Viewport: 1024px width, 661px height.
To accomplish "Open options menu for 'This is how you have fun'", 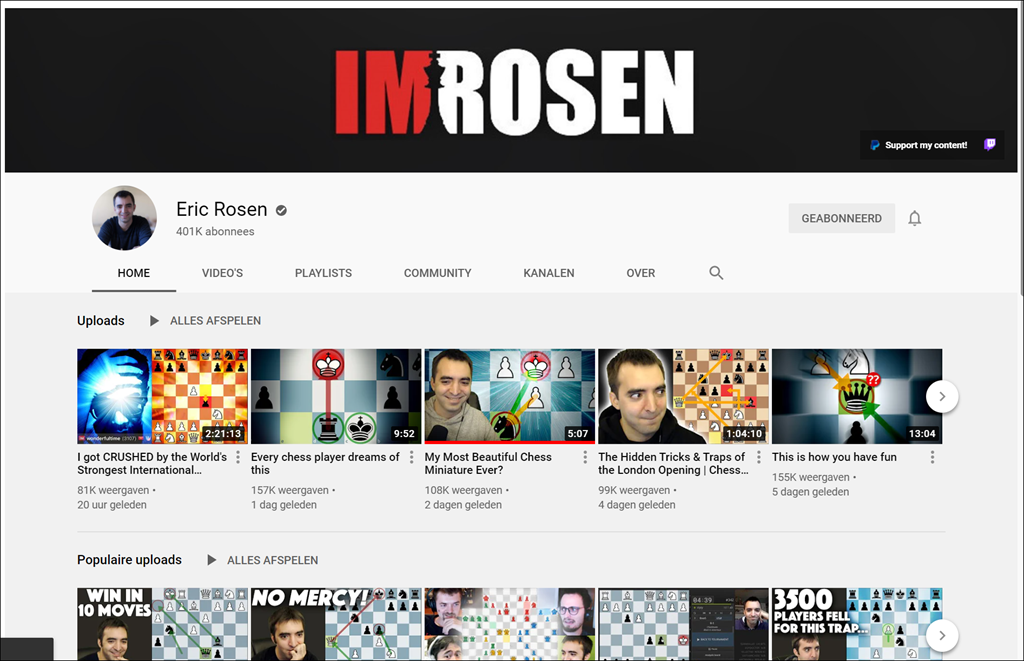I will point(933,457).
